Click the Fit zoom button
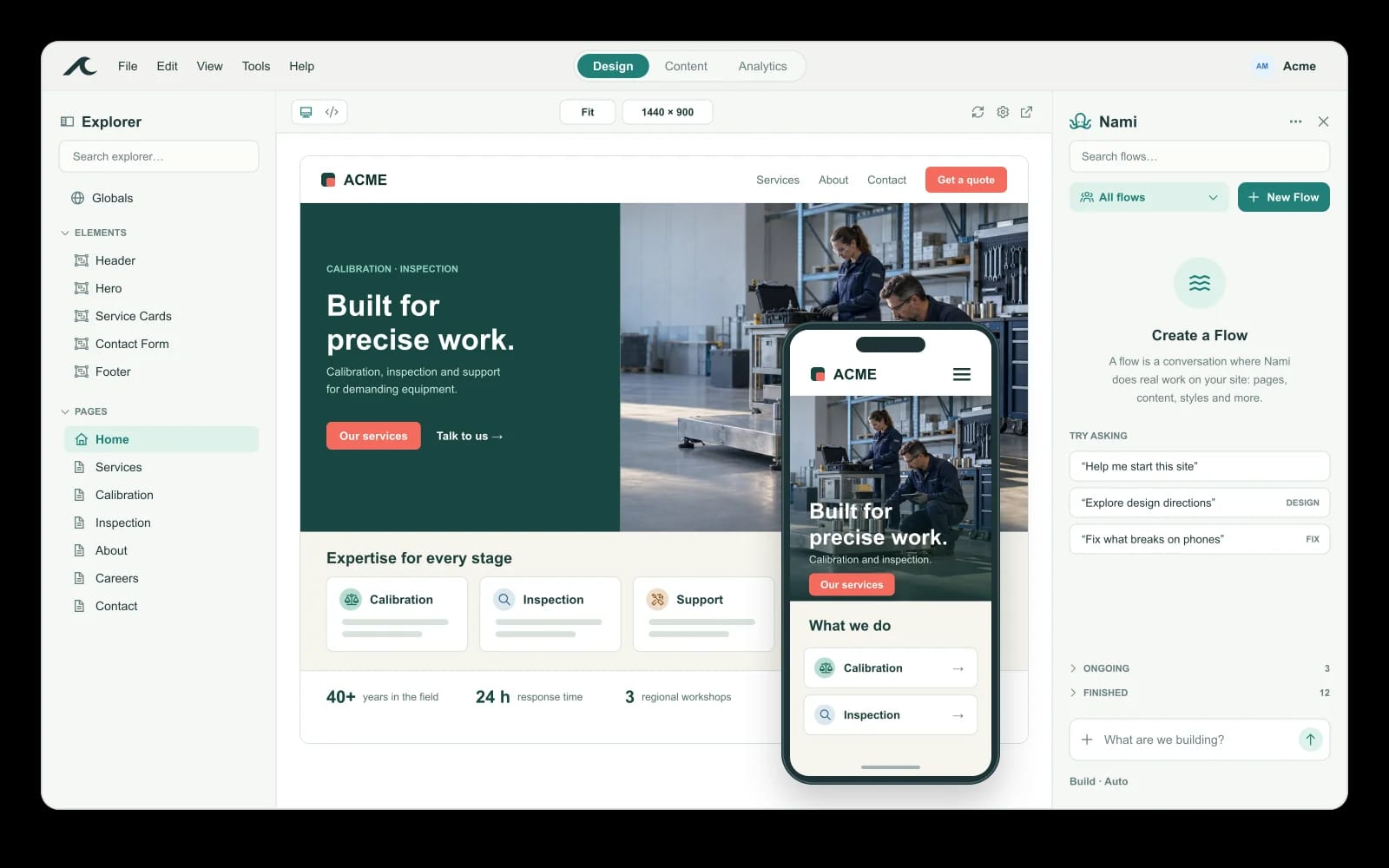Viewport: 1389px width, 868px height. 588,112
